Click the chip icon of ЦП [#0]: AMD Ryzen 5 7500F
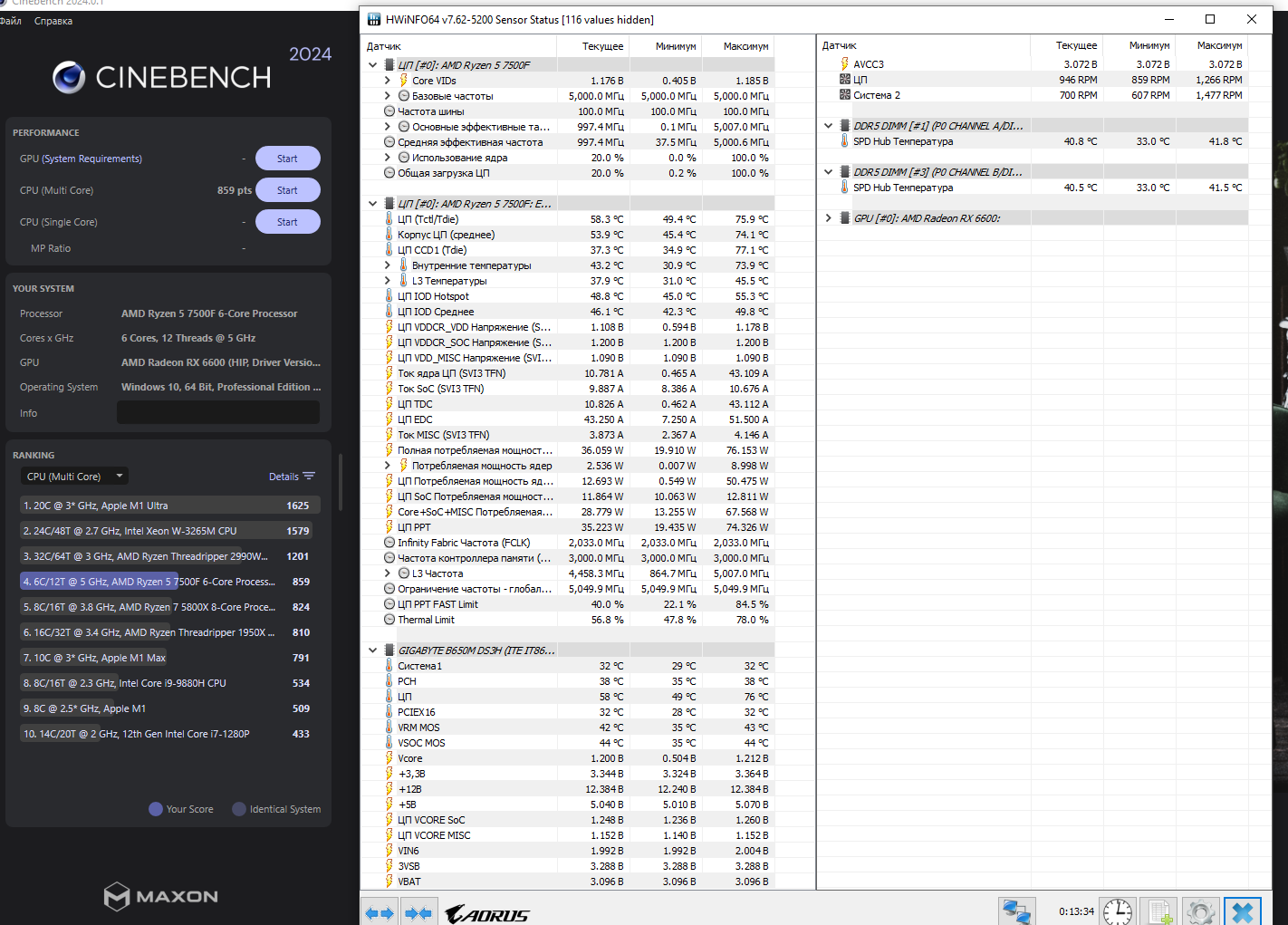This screenshot has height=925, width=1288. pyautogui.click(x=389, y=65)
